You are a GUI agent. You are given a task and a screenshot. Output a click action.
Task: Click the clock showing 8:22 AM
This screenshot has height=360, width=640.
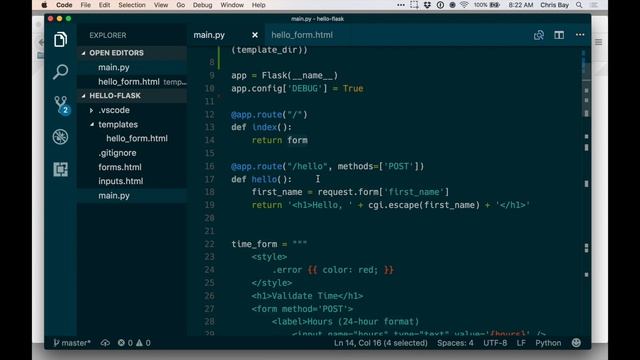521,5
